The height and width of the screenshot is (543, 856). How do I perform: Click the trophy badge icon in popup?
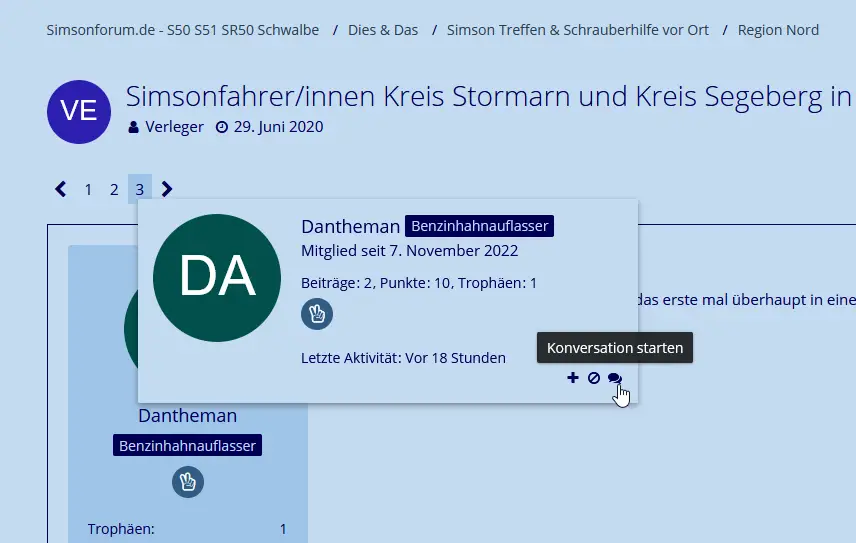click(317, 314)
